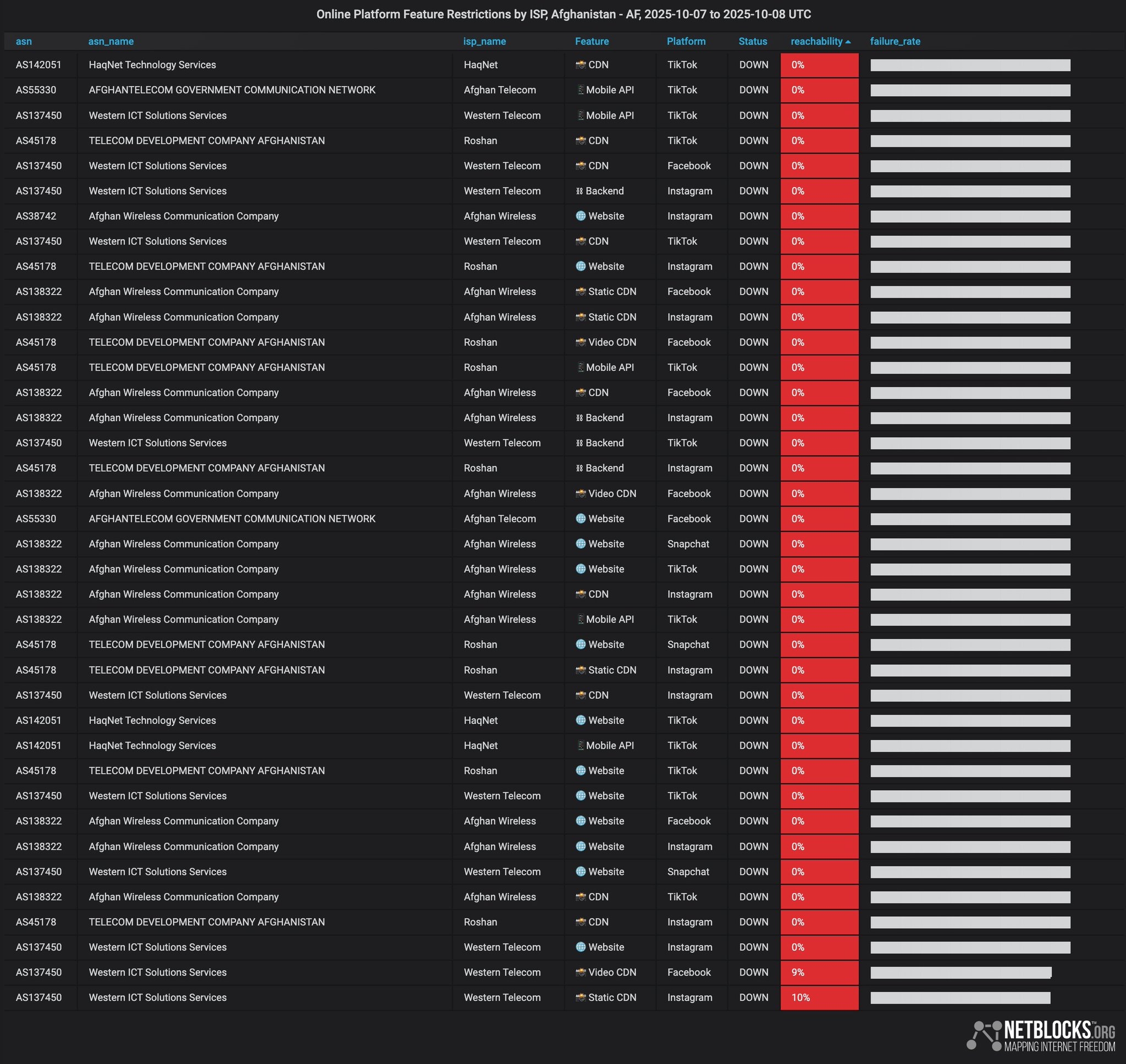Click the Website icon in the Snapchat row for Roshan
The height and width of the screenshot is (1064, 1126).
[x=581, y=644]
